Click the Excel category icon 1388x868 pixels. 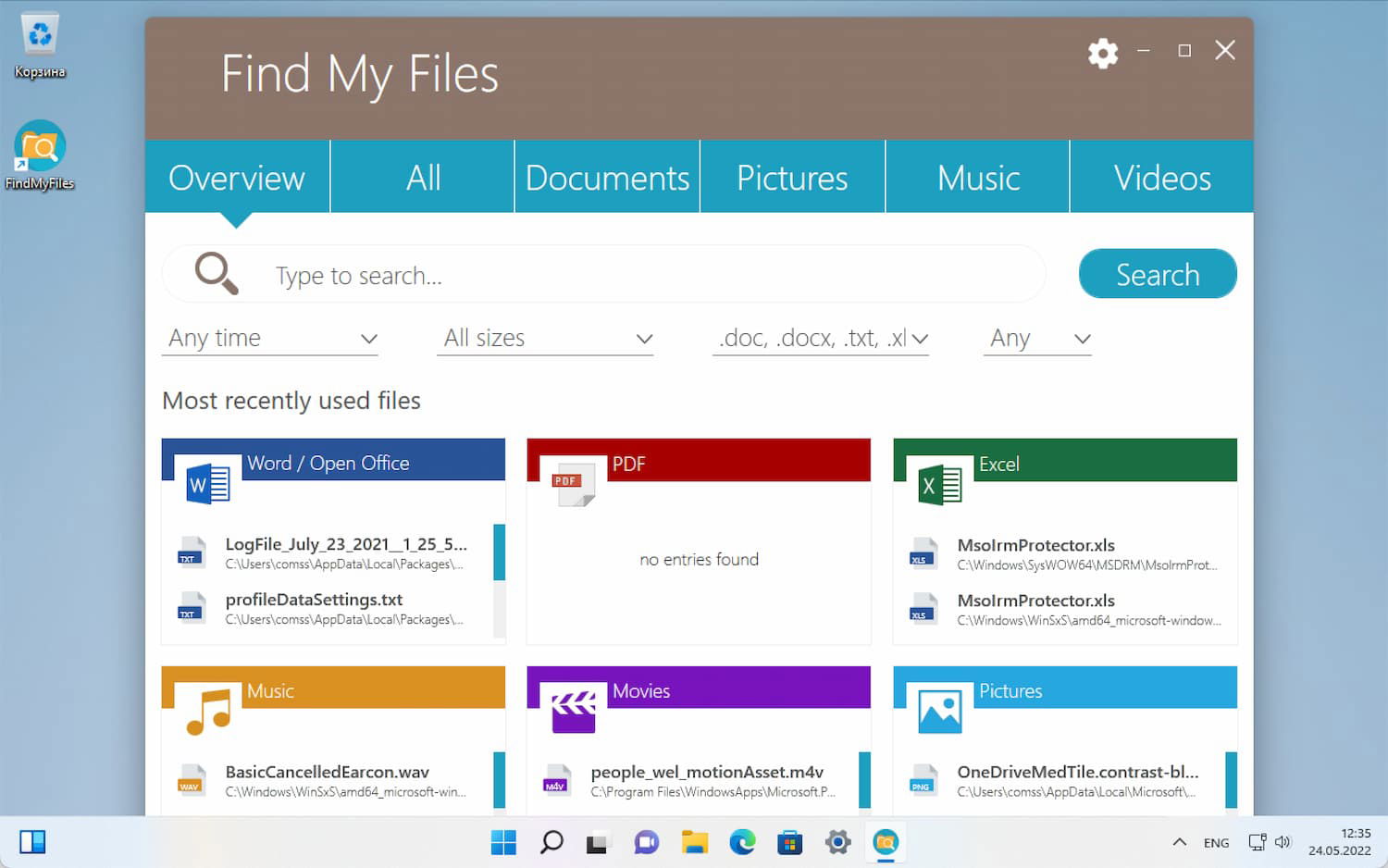coord(936,481)
